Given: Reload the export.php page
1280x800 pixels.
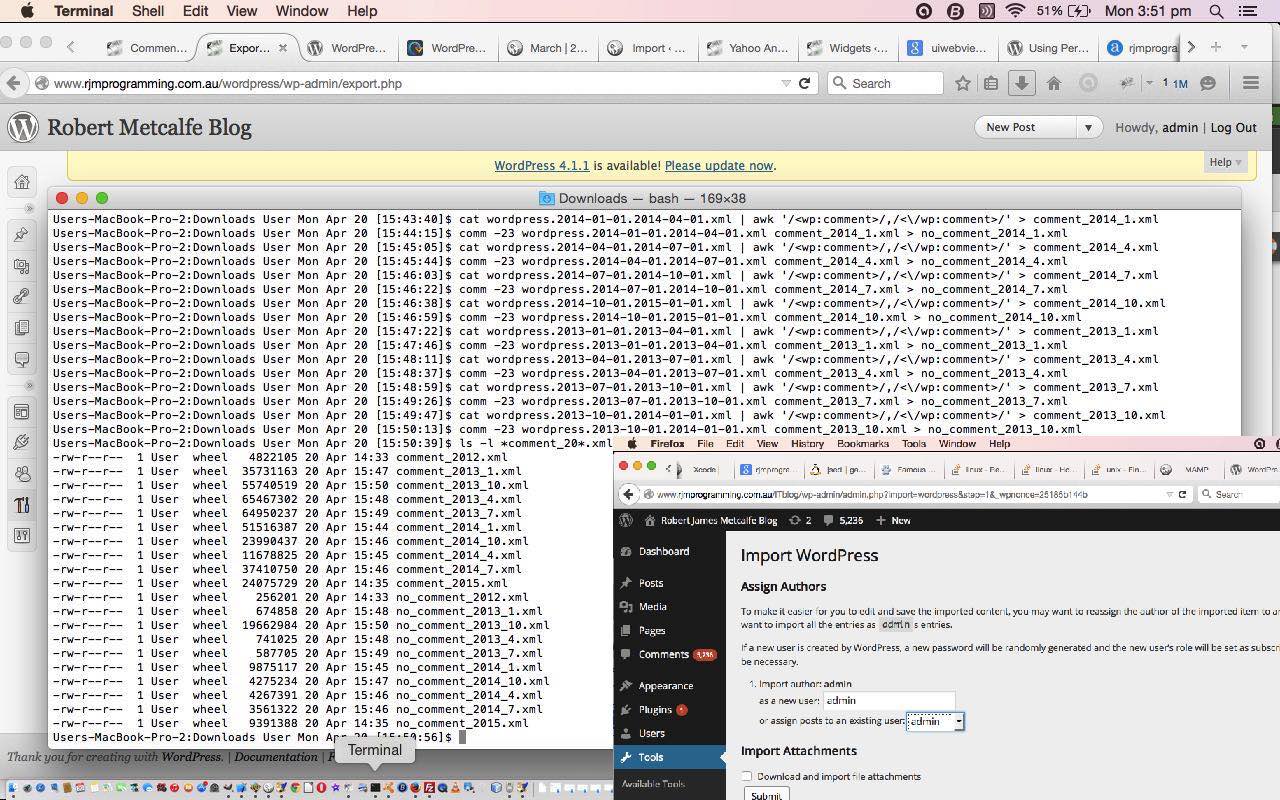Looking at the screenshot, I should click(804, 83).
